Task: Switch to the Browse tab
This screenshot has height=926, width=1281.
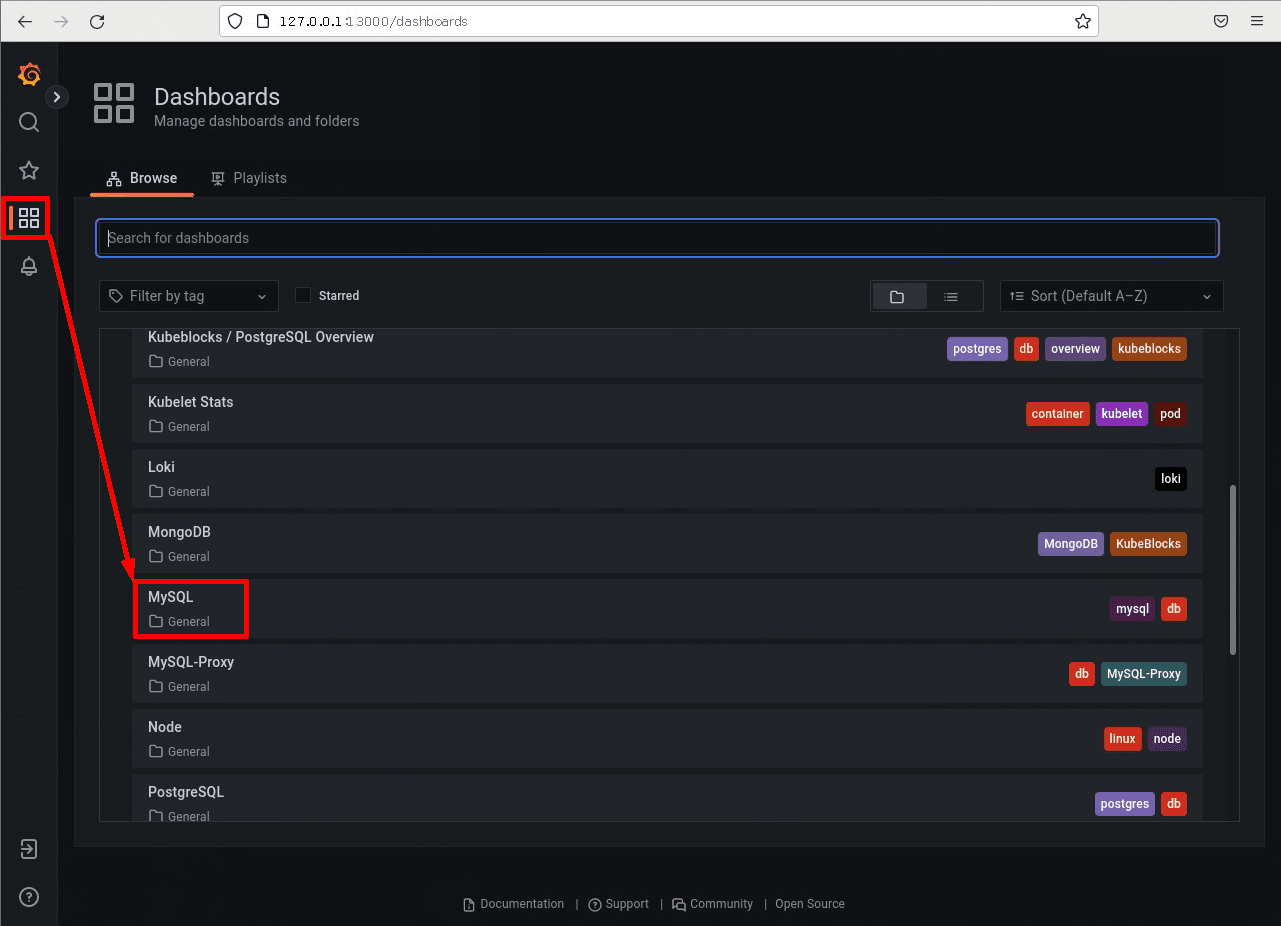Action: coord(142,178)
